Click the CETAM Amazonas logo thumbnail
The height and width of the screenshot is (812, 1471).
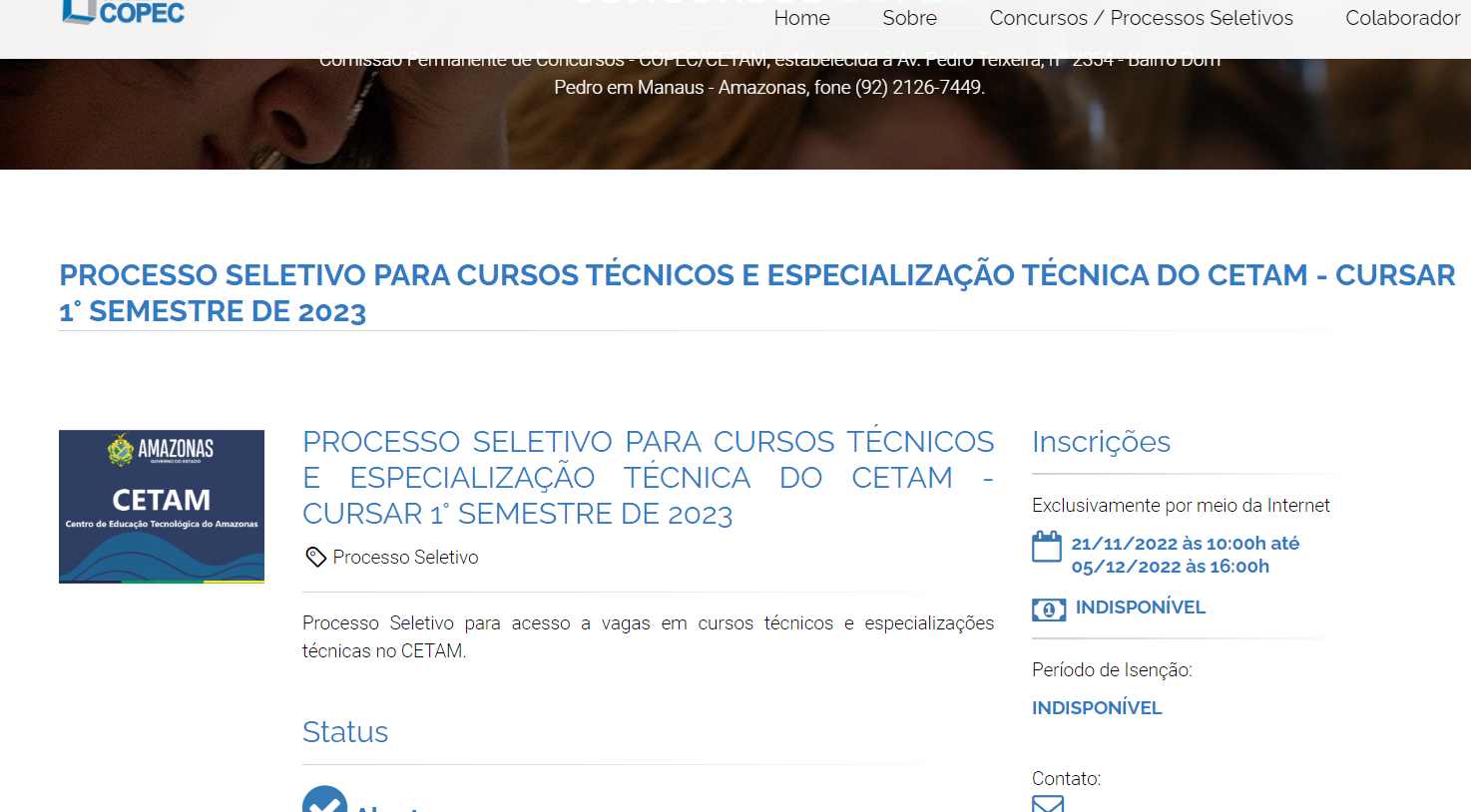point(162,506)
